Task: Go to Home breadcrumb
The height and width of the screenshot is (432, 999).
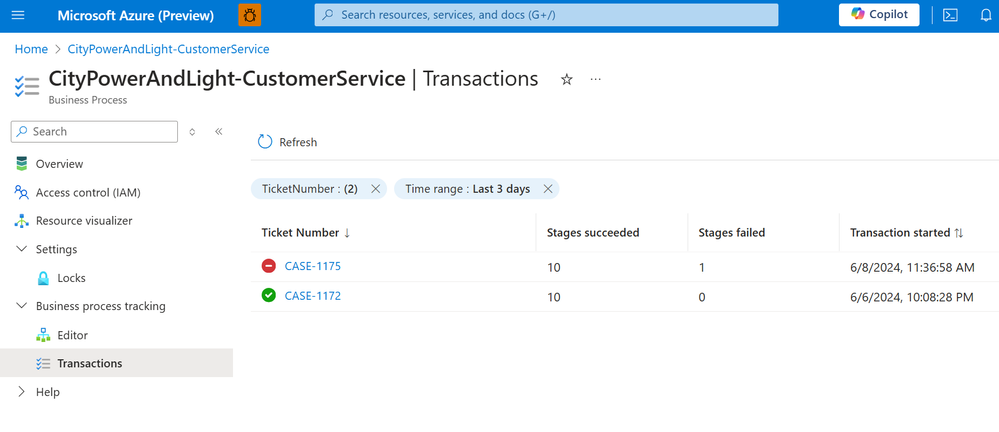Action: point(31,49)
